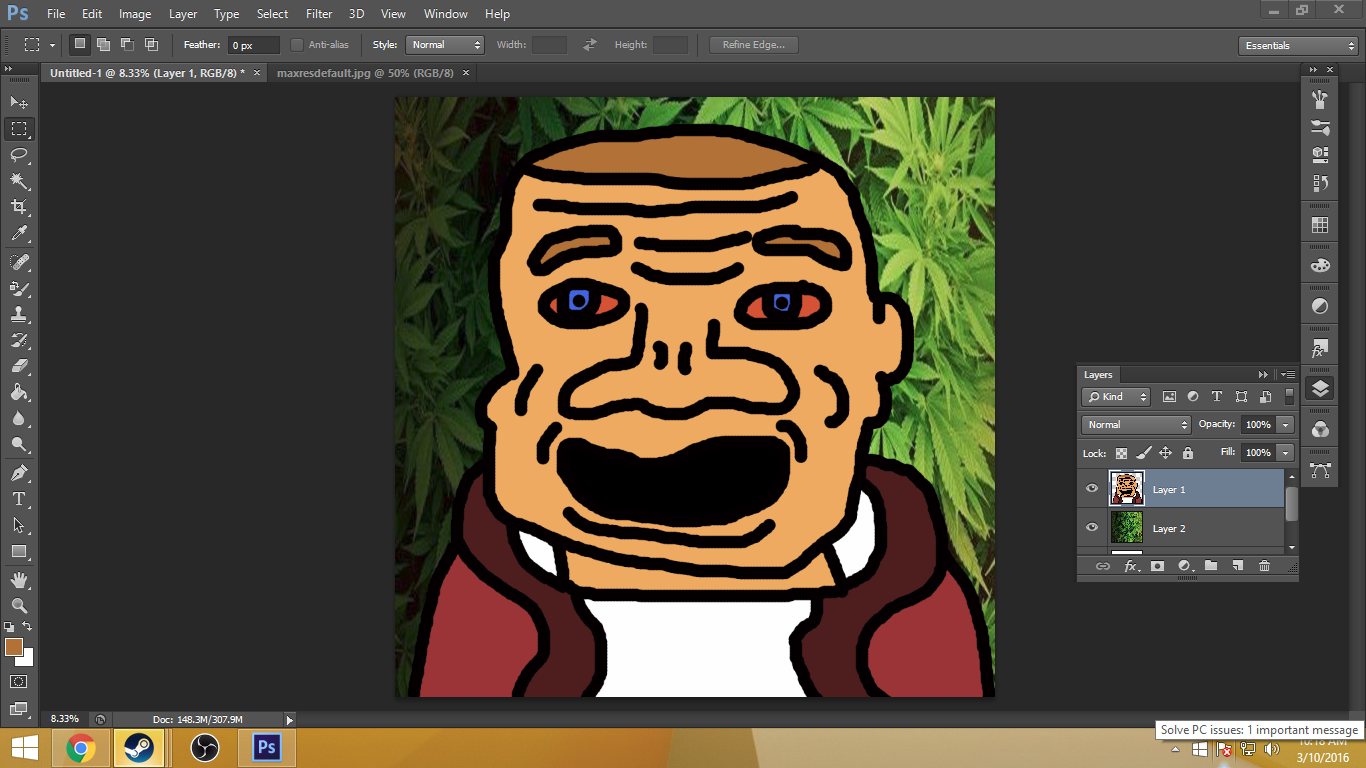
Task: Hide Layer 1 with eye icon
Action: pyautogui.click(x=1092, y=489)
